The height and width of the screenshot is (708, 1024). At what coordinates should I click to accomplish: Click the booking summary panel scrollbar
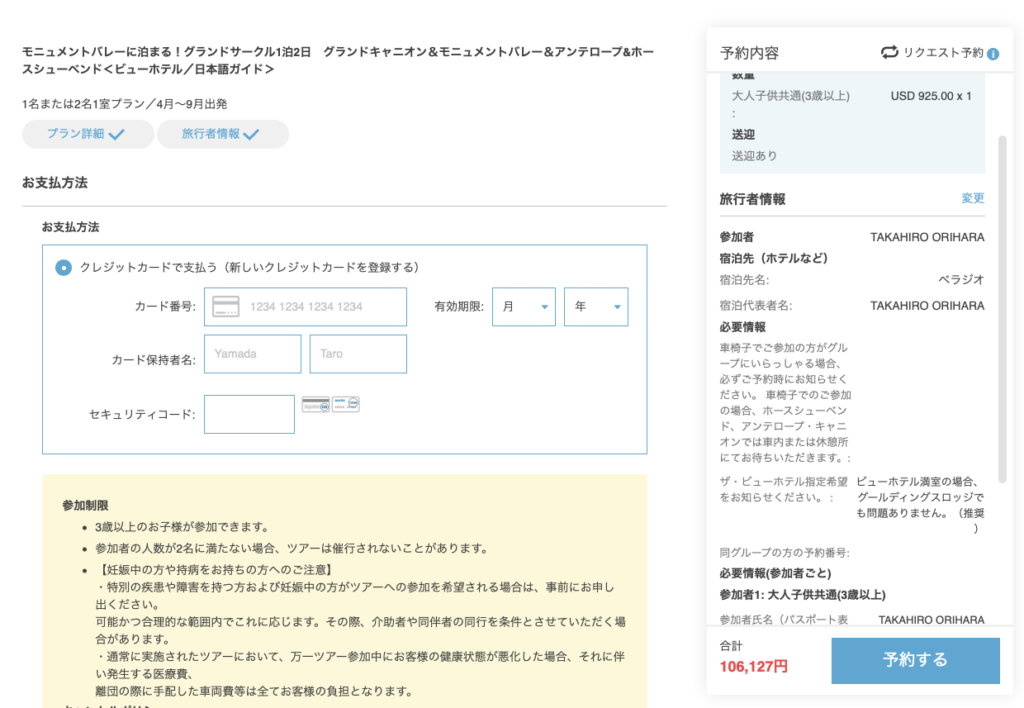(1003, 300)
